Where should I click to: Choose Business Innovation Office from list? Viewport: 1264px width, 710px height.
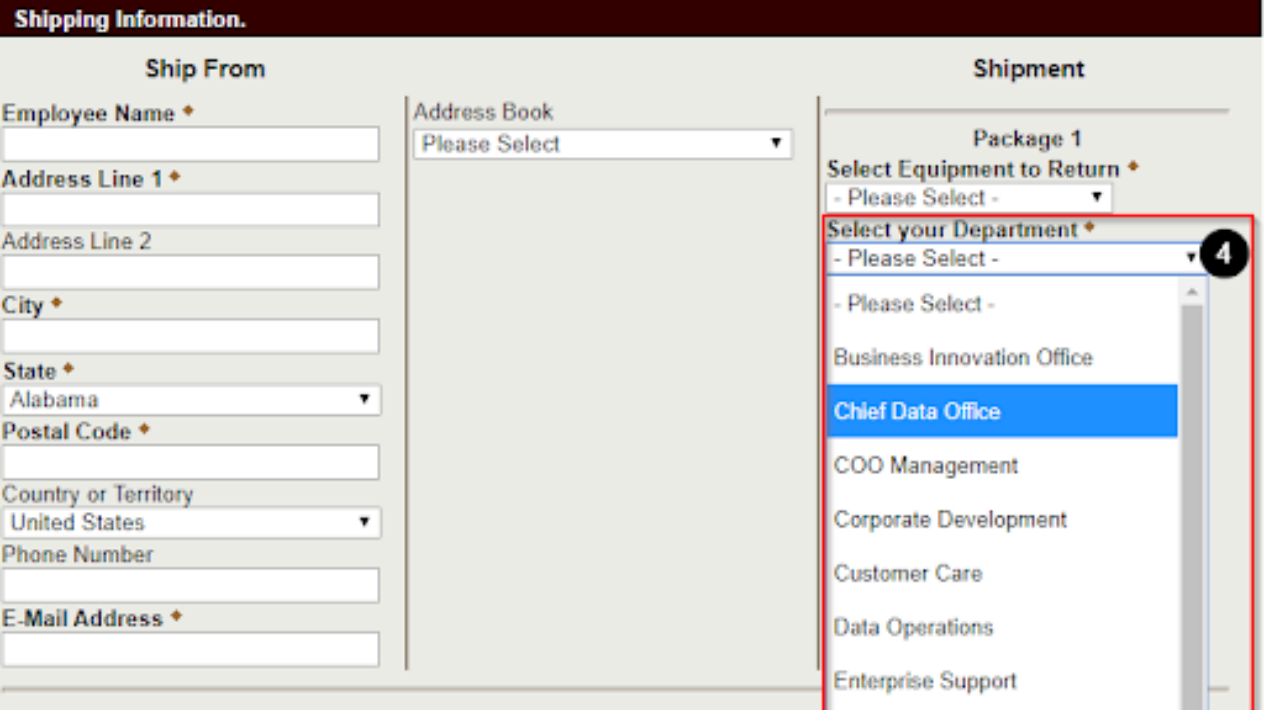(963, 358)
